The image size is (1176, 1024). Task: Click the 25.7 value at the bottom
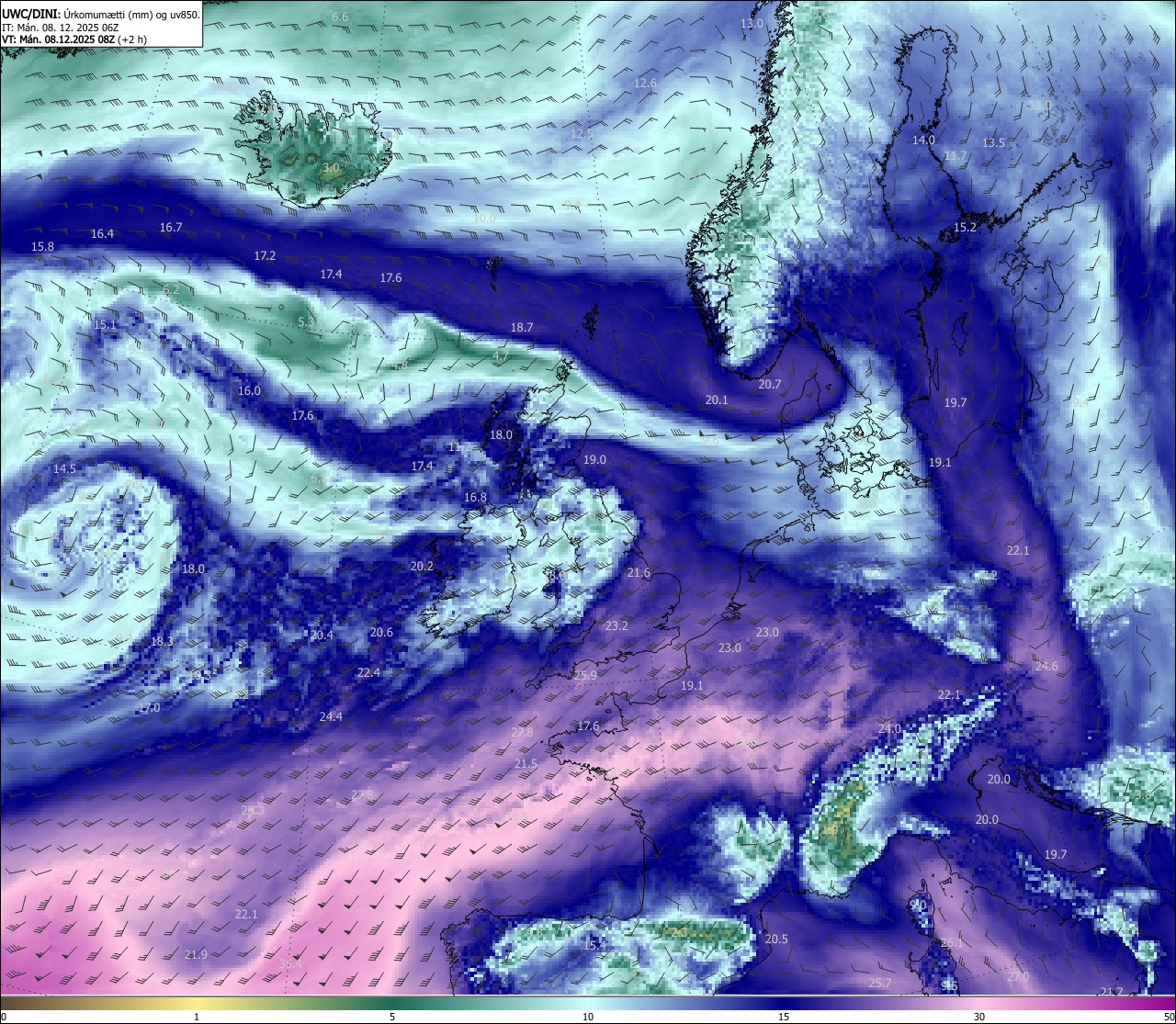click(879, 984)
